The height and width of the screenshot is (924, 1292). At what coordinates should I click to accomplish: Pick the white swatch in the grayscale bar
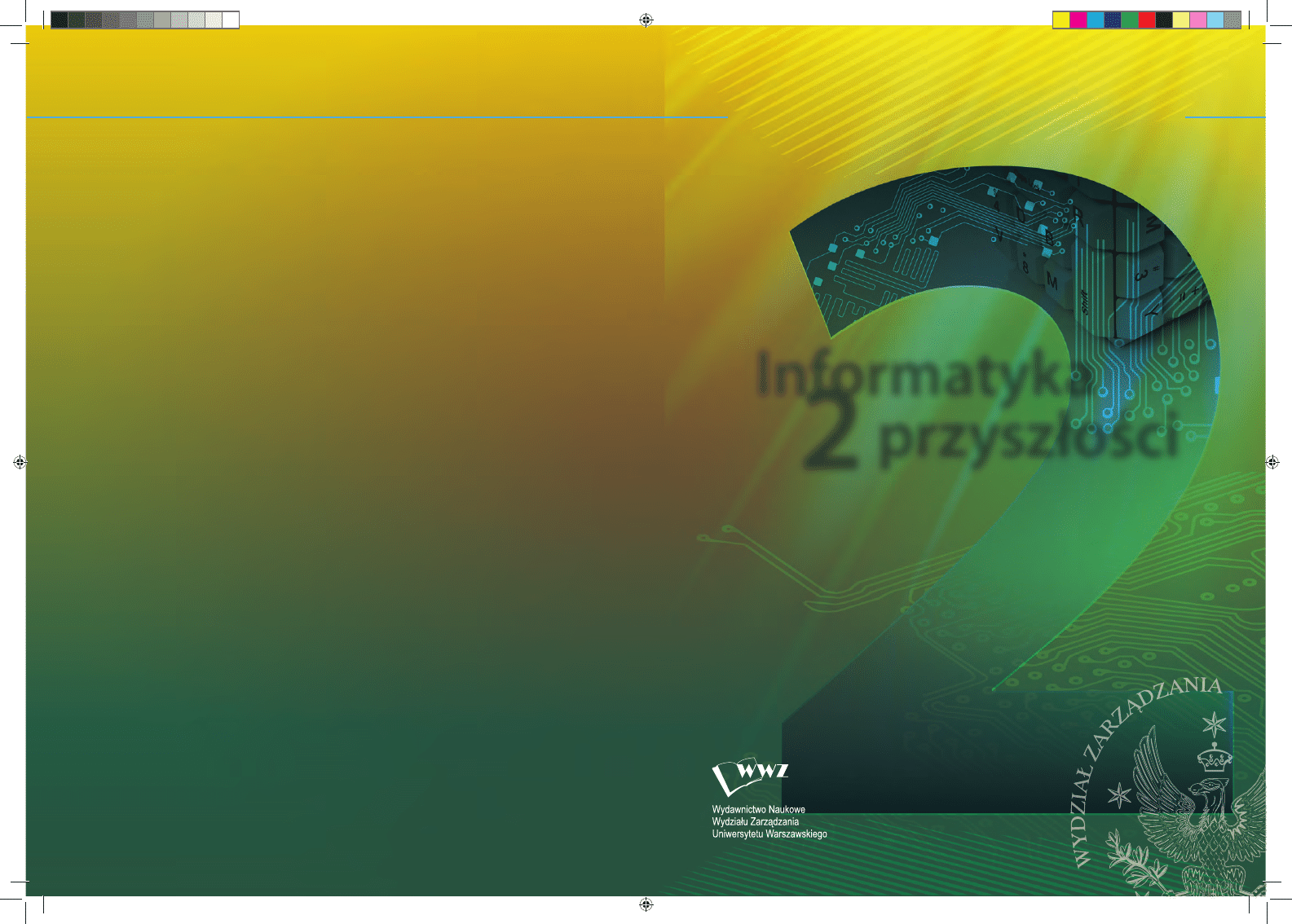click(231, 20)
